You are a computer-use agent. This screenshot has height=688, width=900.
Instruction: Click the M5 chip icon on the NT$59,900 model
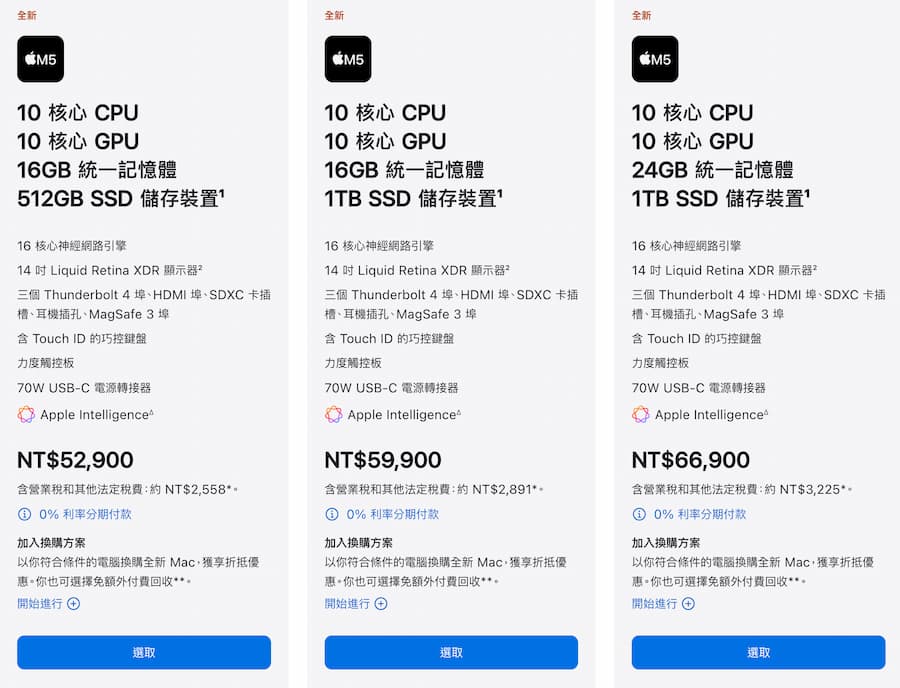coord(347,59)
